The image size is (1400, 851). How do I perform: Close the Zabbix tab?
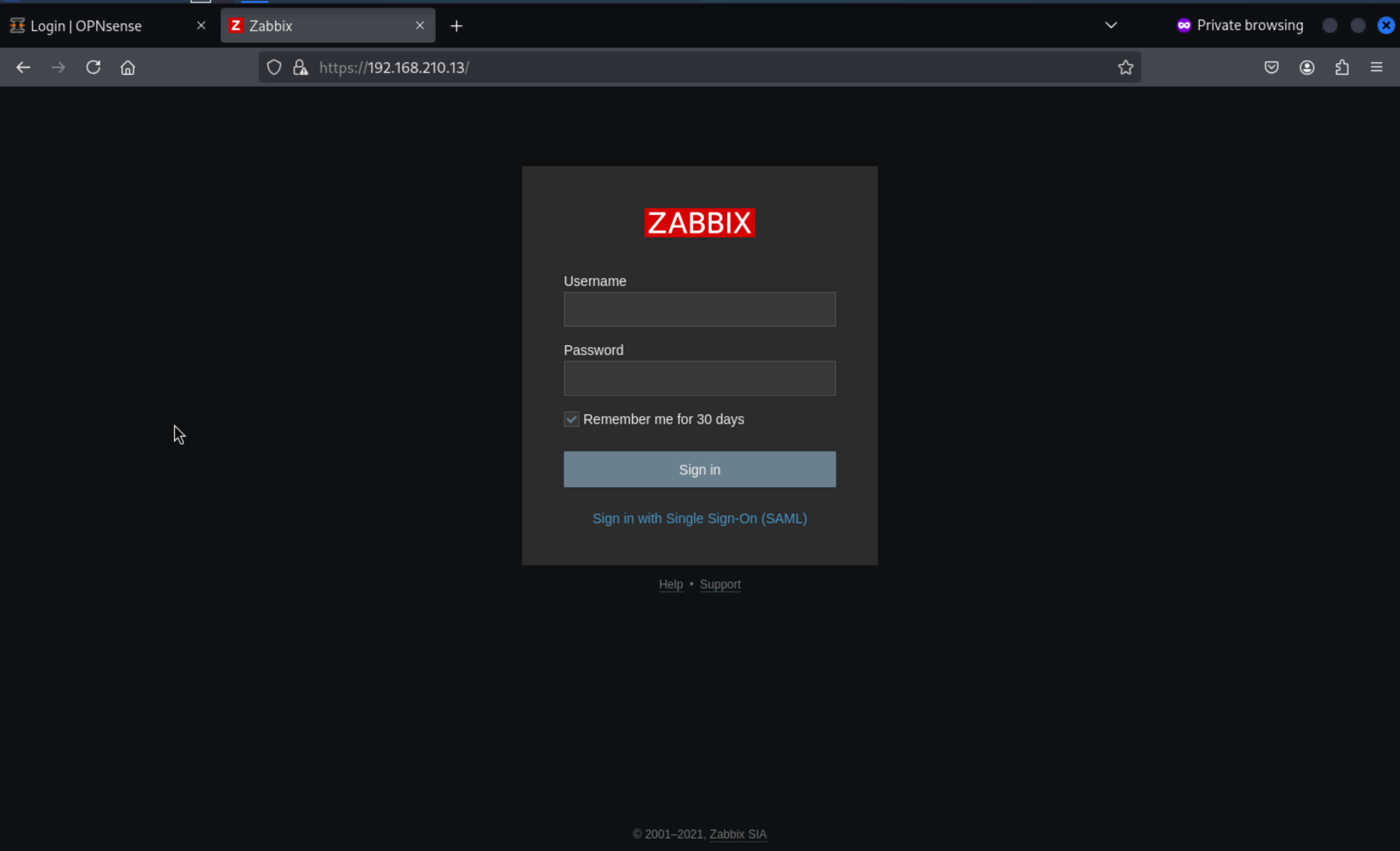(420, 26)
